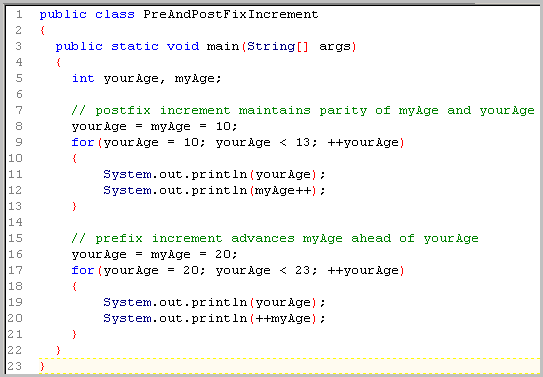Click line number 20 in the gutter

pos(15,318)
